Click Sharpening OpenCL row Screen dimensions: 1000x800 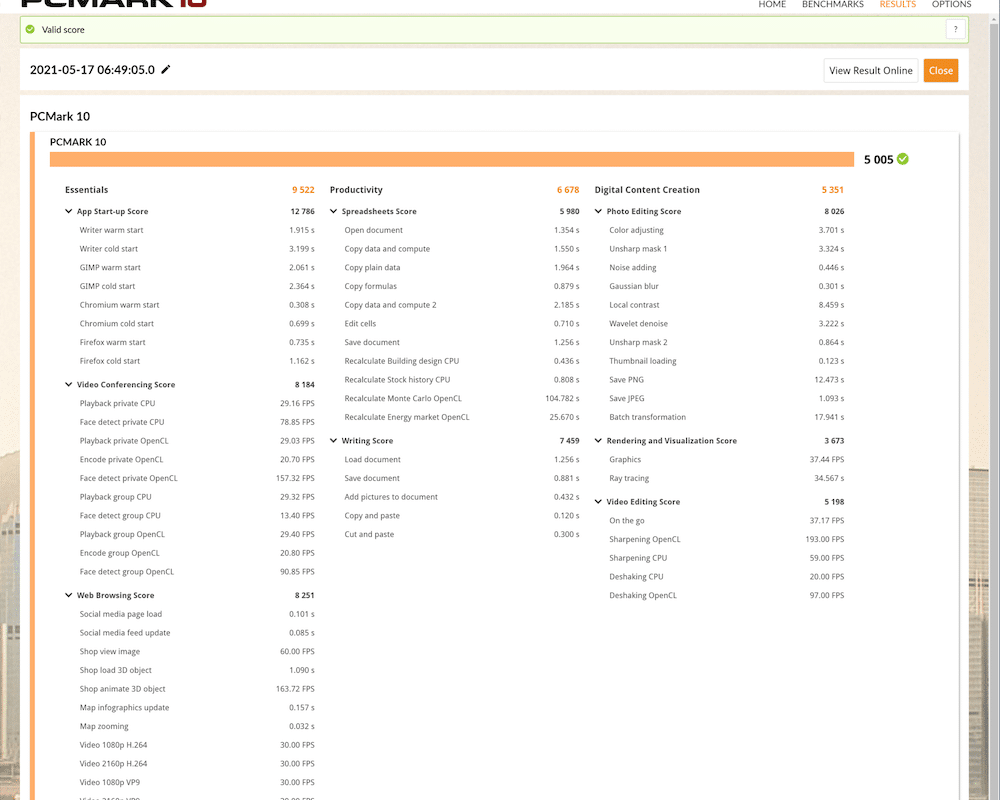tap(726, 540)
